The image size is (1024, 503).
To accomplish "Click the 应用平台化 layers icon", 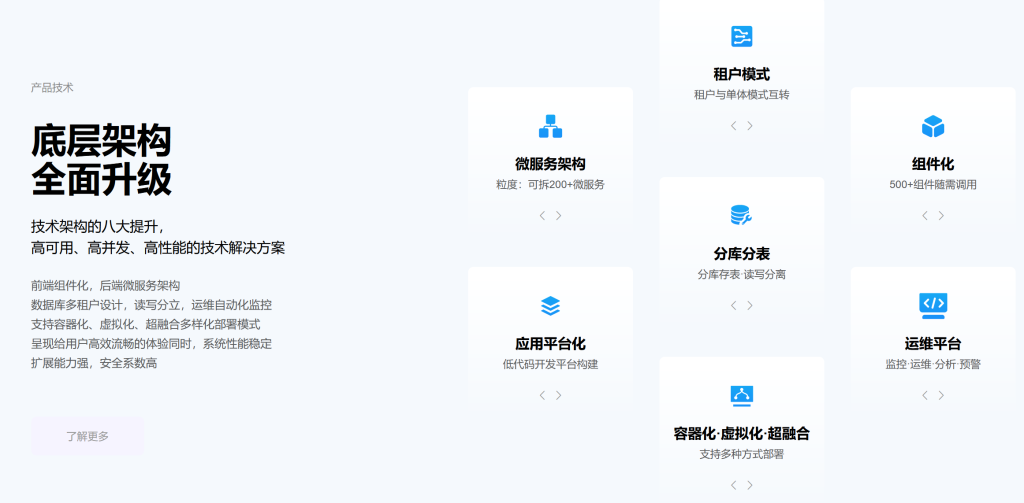I will pos(550,306).
